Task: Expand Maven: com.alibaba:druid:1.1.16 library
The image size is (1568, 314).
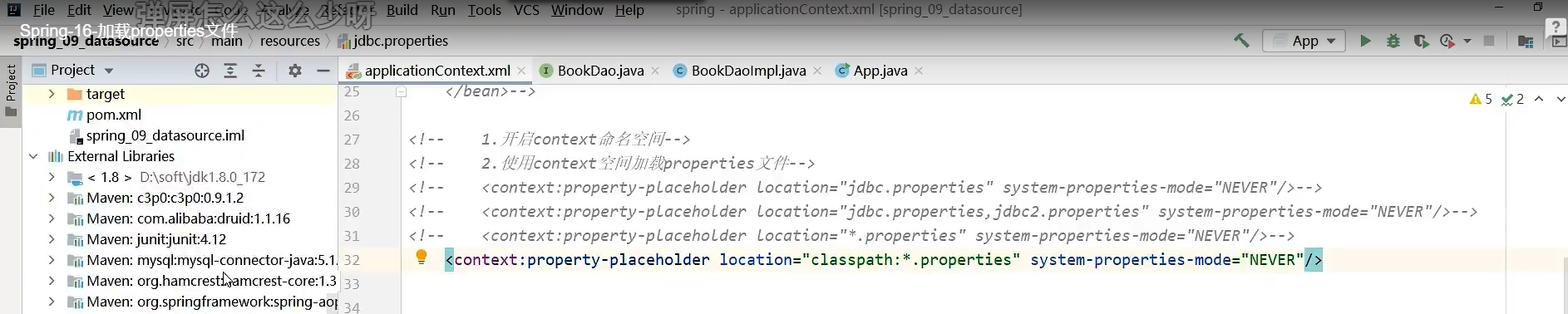Action: click(52, 218)
